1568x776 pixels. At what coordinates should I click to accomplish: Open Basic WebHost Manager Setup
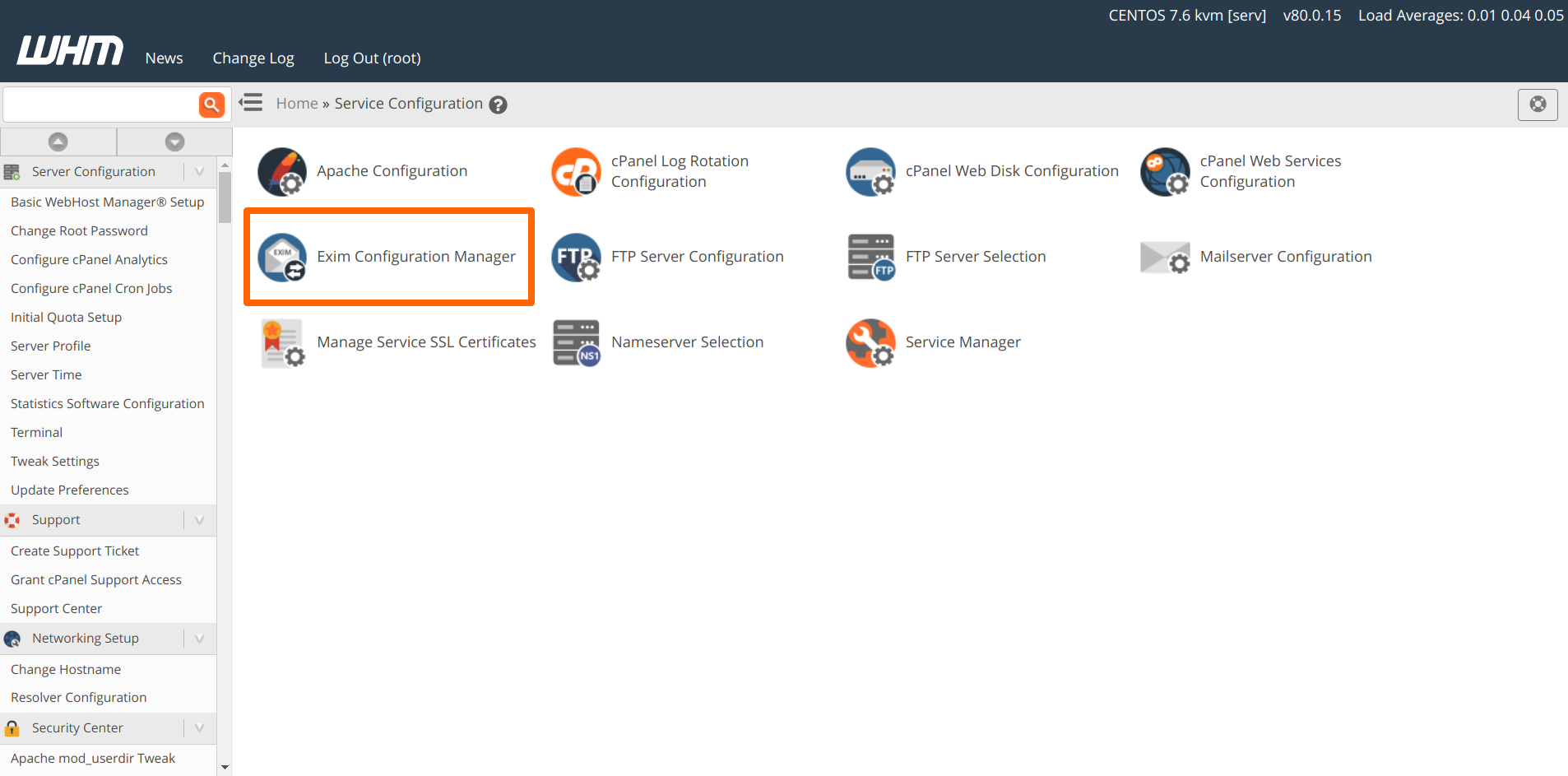(108, 202)
